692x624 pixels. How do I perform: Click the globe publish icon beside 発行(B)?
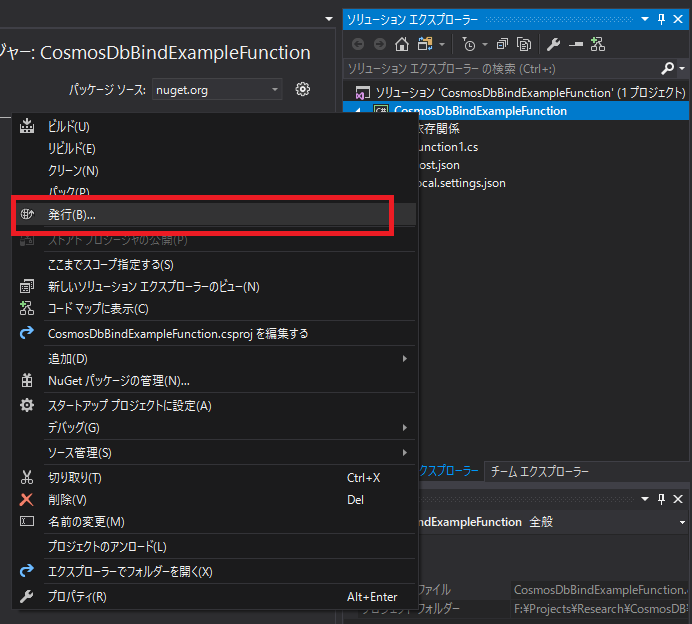click(x=27, y=214)
